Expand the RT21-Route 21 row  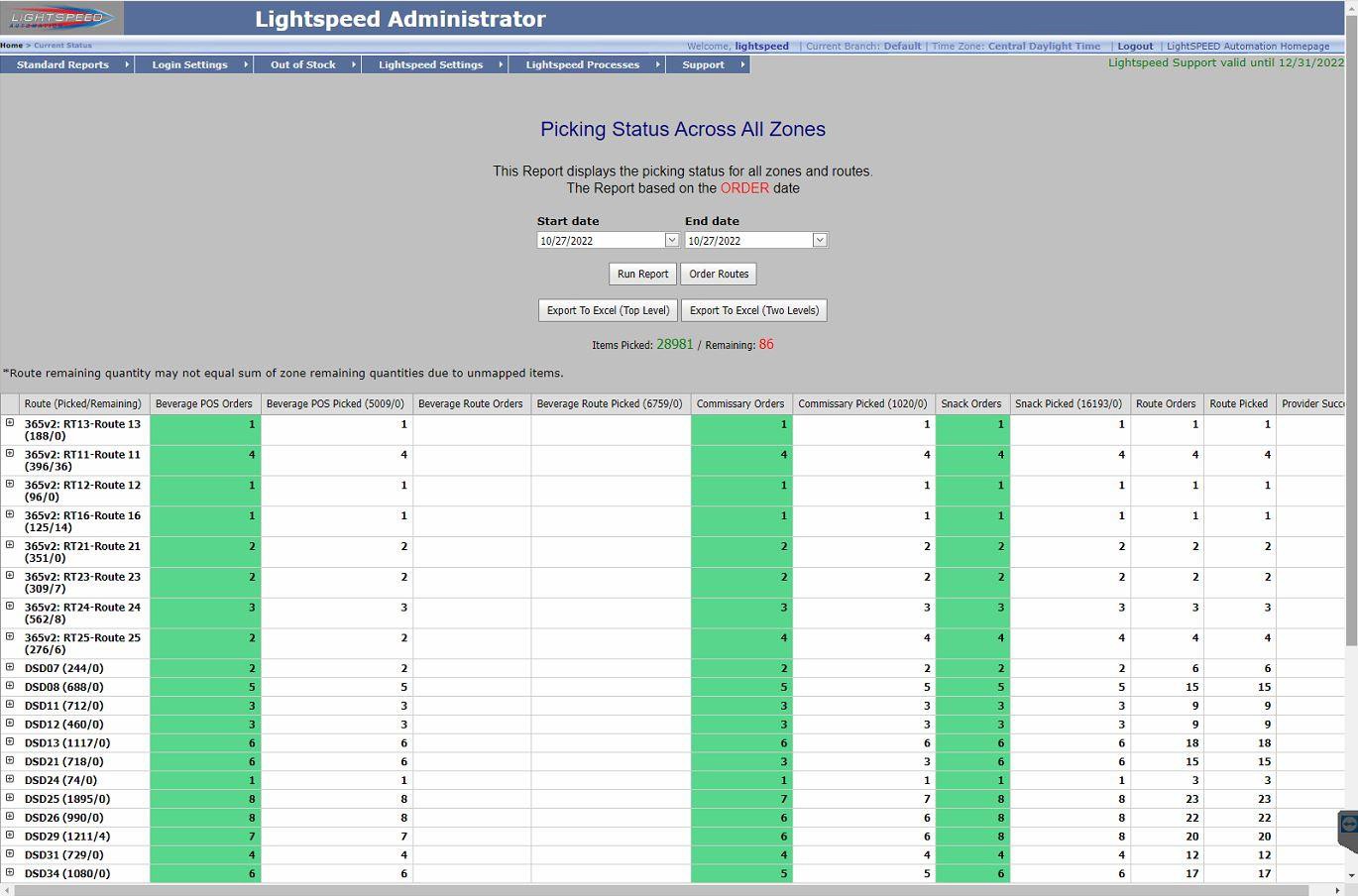point(10,545)
